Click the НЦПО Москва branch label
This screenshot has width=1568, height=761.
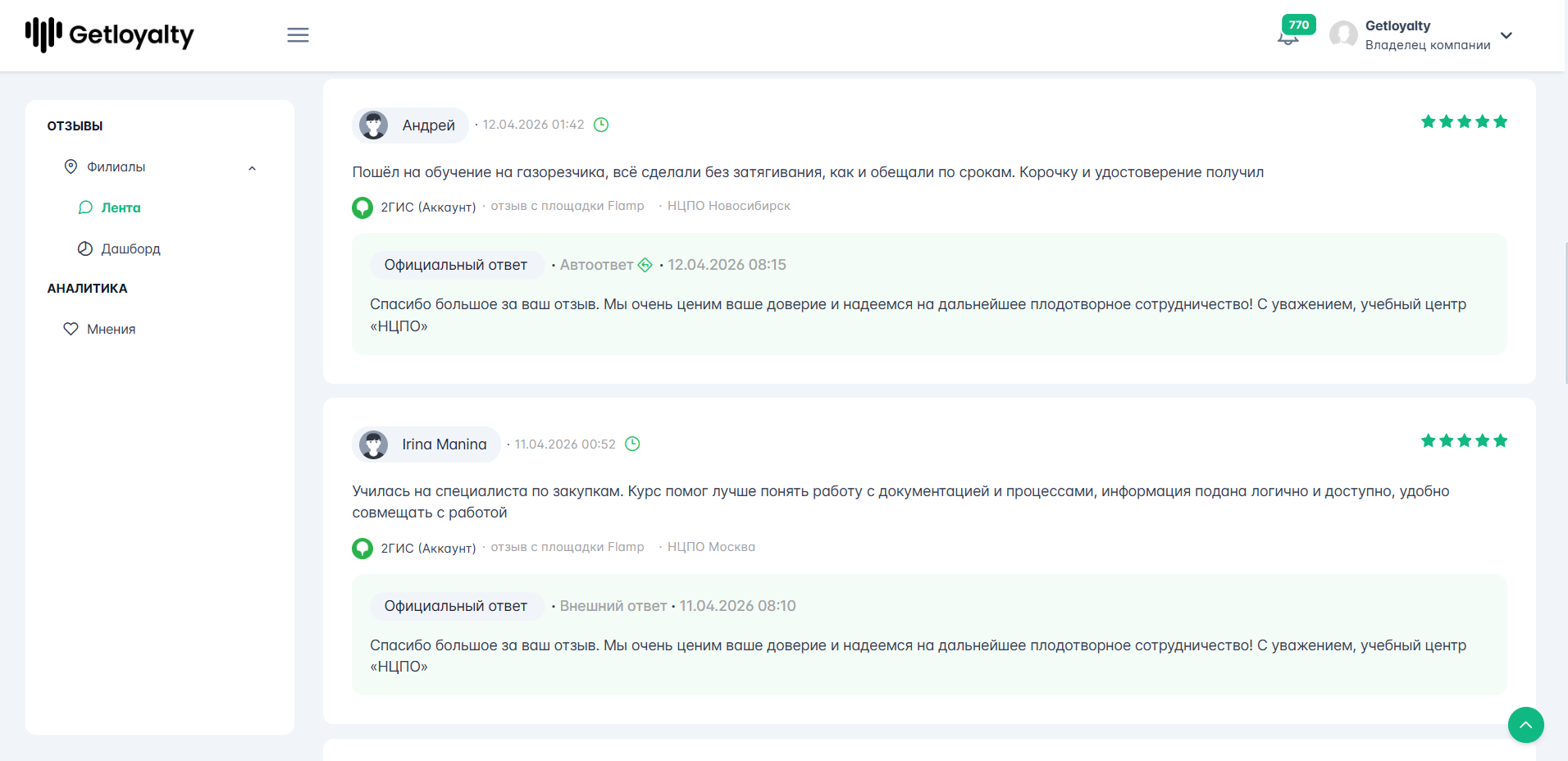point(711,547)
